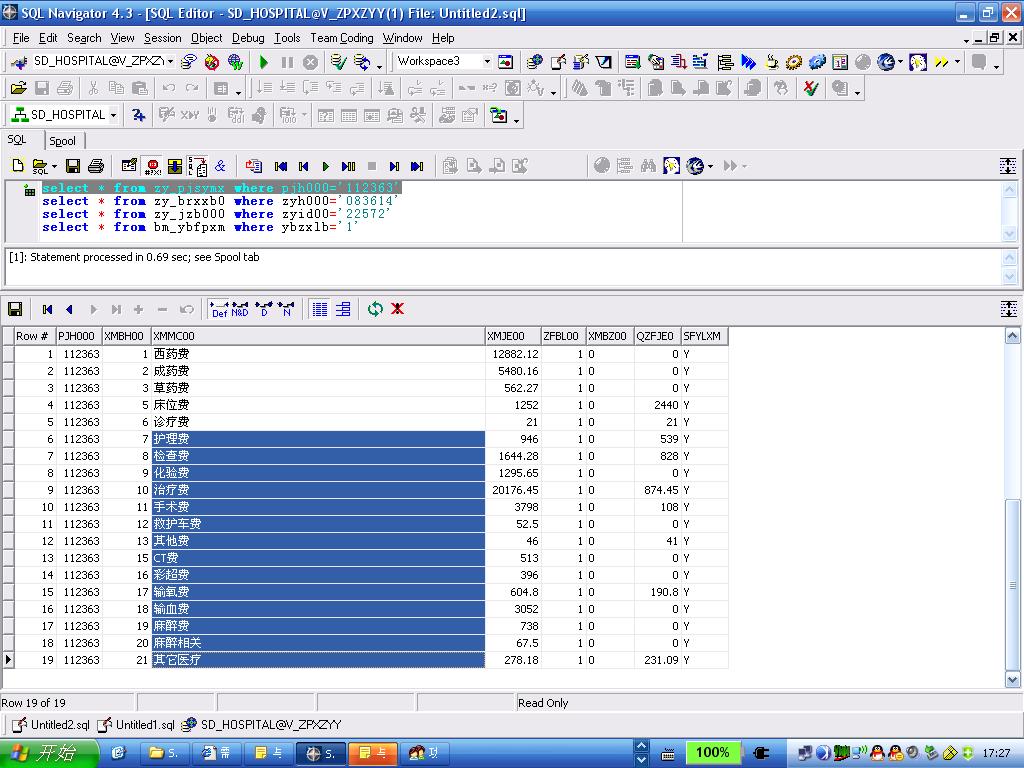Open the Team Coding menu
The image size is (1024, 768).
(x=341, y=38)
